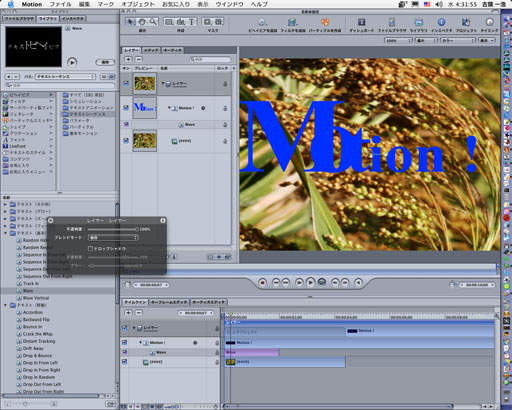The image size is (512, 410).
Task: Click the Library toolbar icon
Action: pyautogui.click(x=418, y=22)
